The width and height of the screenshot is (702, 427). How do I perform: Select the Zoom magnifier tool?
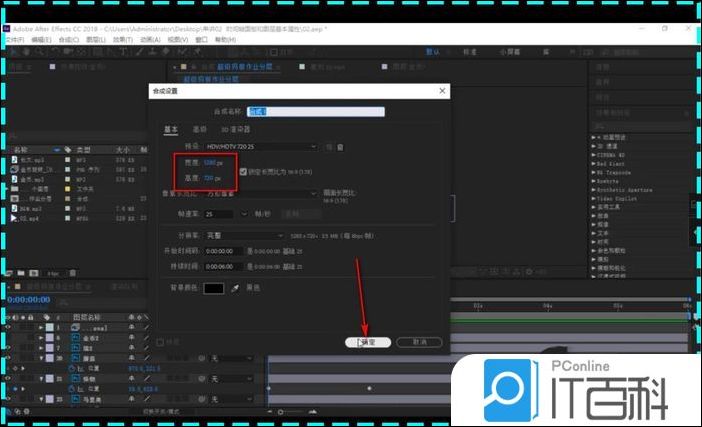click(40, 52)
